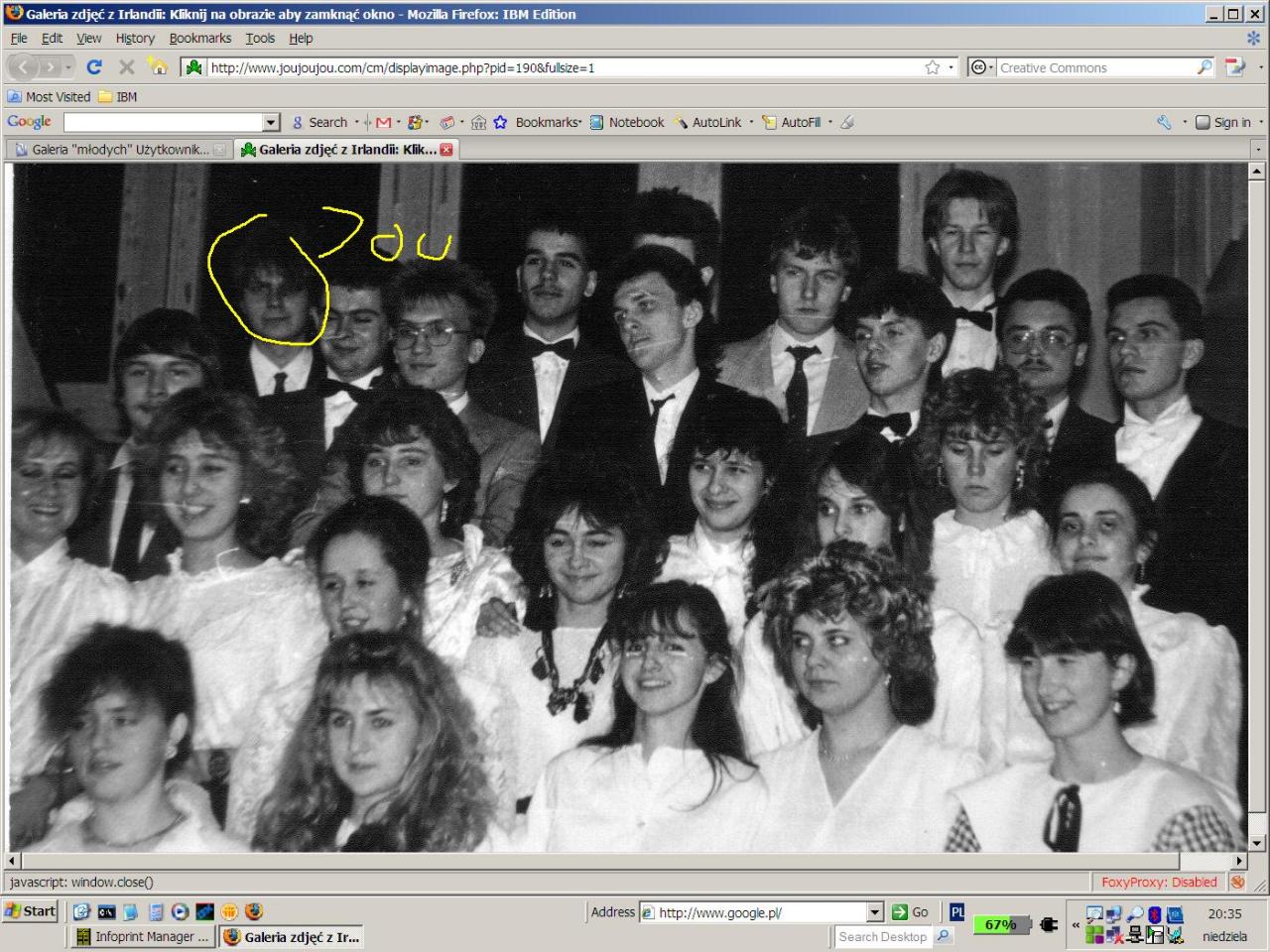The height and width of the screenshot is (952, 1270).
Task: Click the vertical scrollbar down arrow
Action: pyautogui.click(x=1257, y=844)
